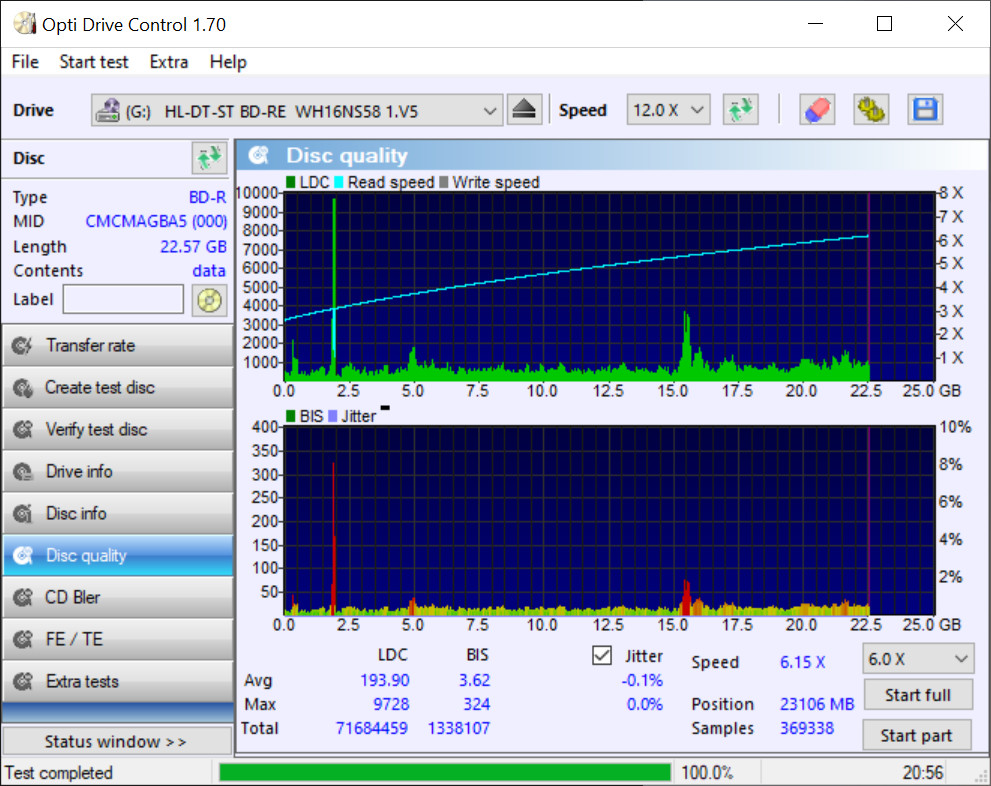Open the drive selection dropdown
The width and height of the screenshot is (991, 786).
297,110
